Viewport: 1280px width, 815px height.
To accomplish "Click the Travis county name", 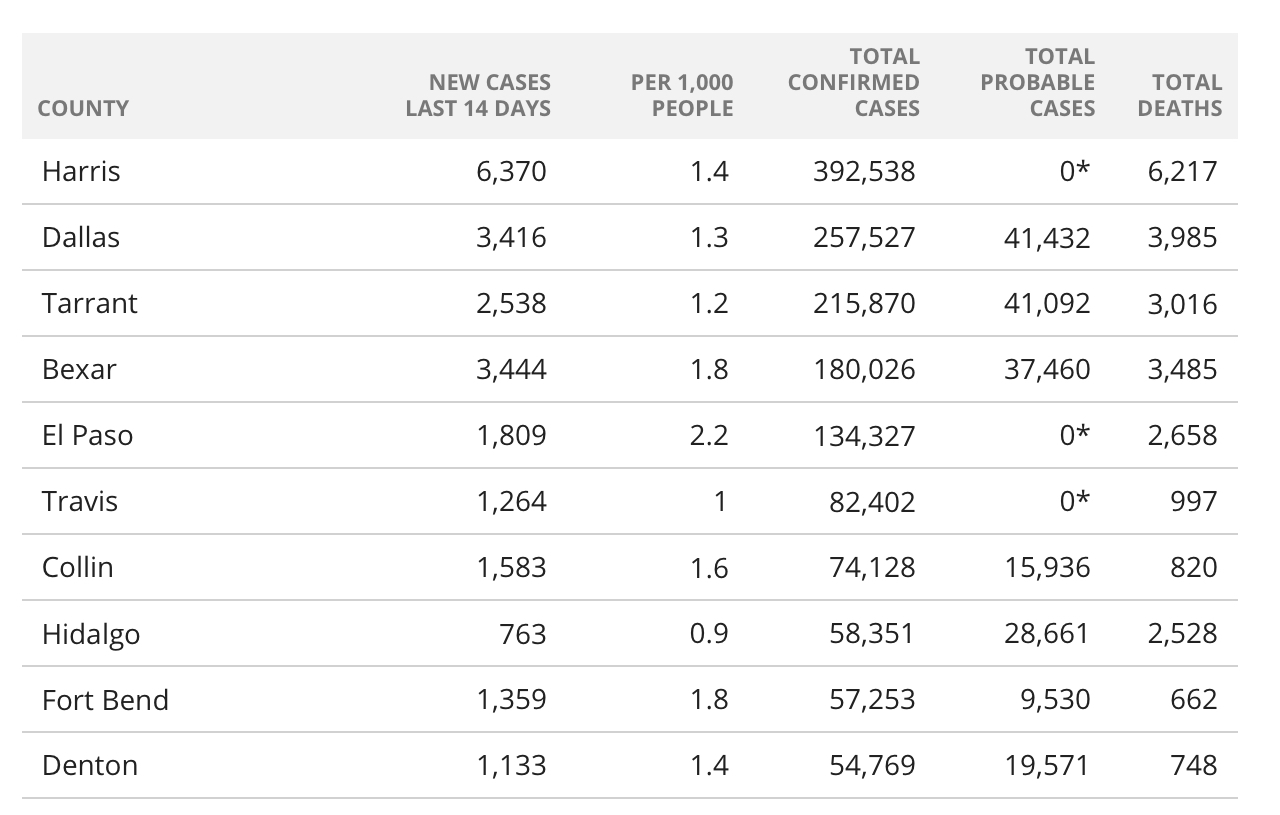I will [x=80, y=500].
